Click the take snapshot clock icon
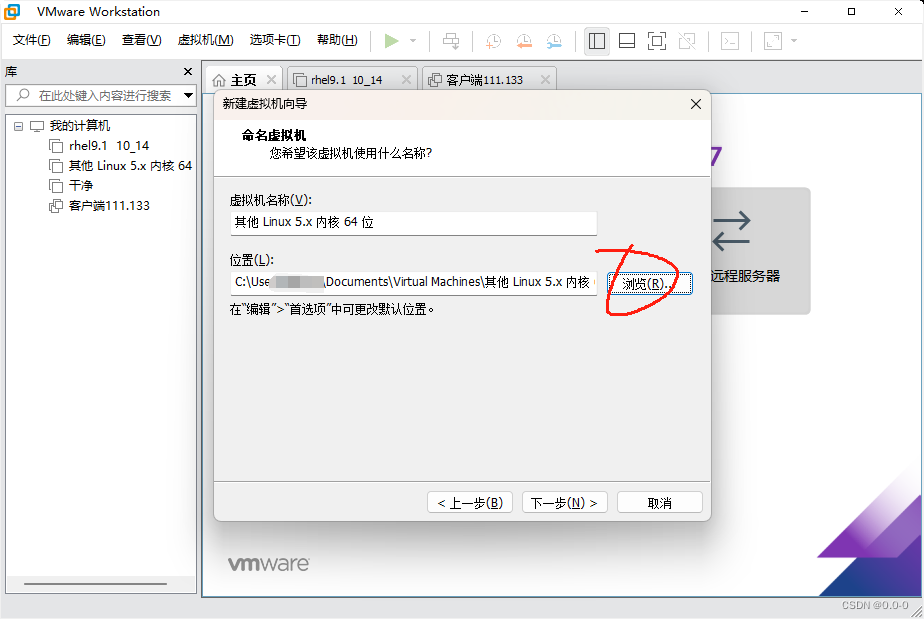Viewport: 924px width, 619px height. [493, 41]
